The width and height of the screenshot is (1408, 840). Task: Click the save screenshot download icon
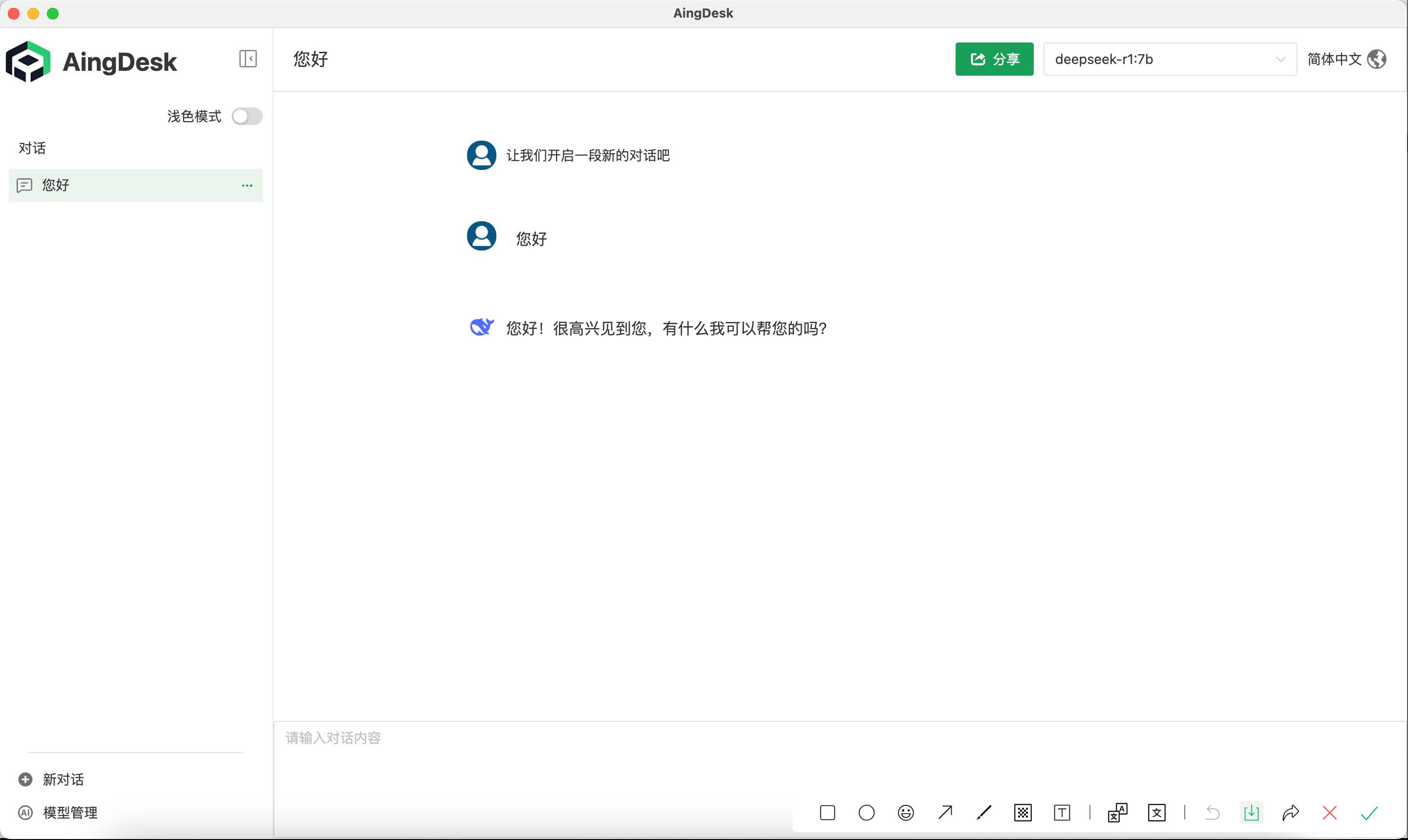(x=1251, y=813)
